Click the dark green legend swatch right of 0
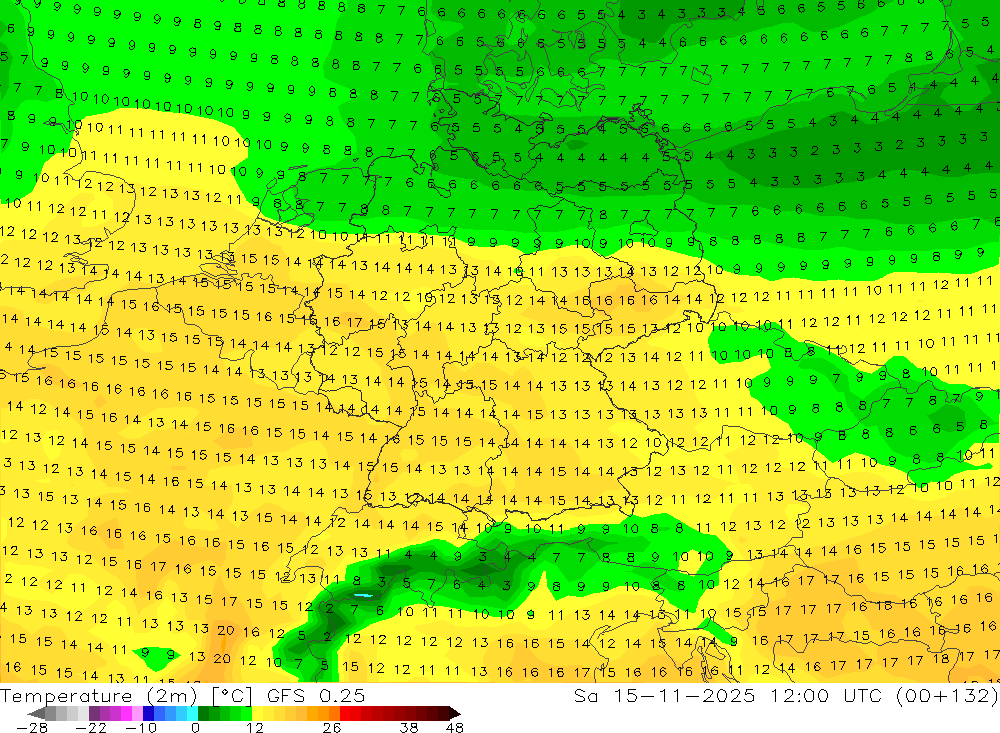Screen dimensions: 1000x733 pos(203,713)
